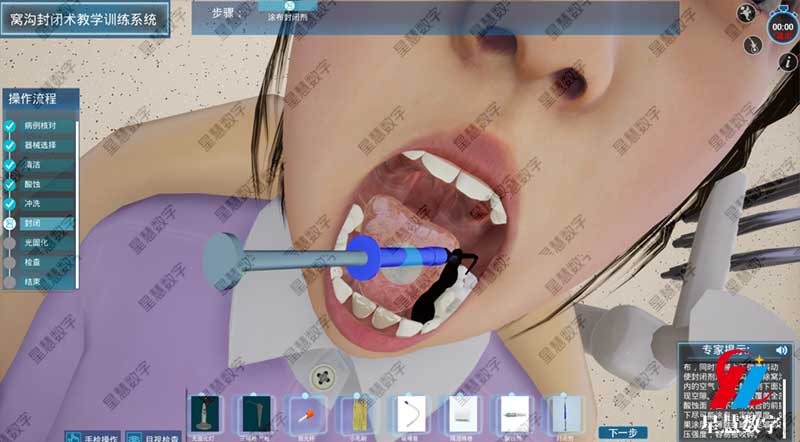Select the 涂布封闭剂 step tab

click(288, 13)
